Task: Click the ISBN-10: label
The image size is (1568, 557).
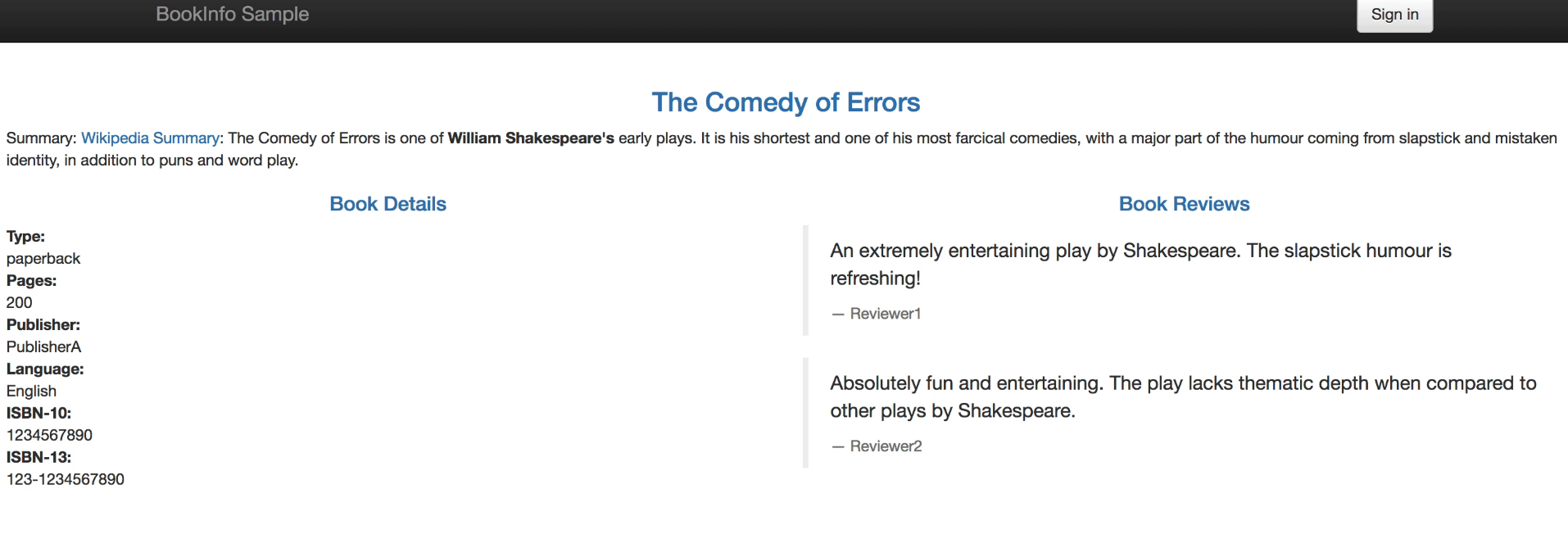Action: click(x=39, y=414)
